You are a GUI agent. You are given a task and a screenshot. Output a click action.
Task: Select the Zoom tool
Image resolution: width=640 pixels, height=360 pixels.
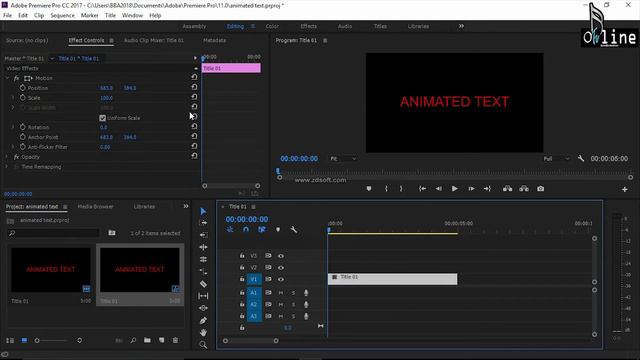point(203,345)
